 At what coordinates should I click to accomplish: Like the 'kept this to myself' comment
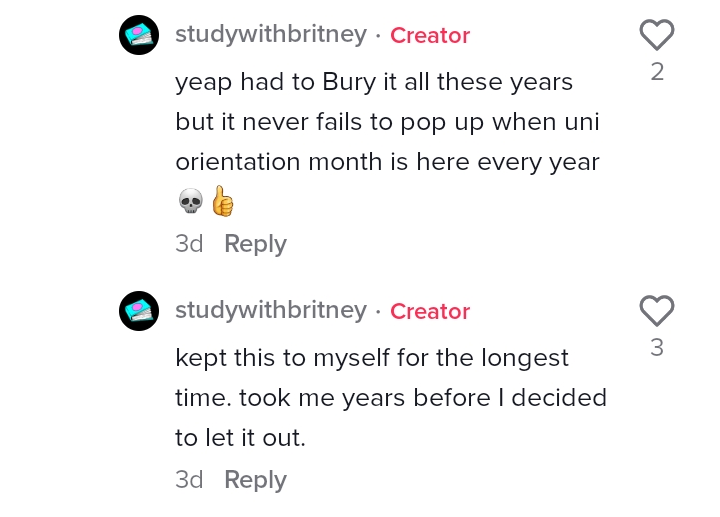(657, 311)
